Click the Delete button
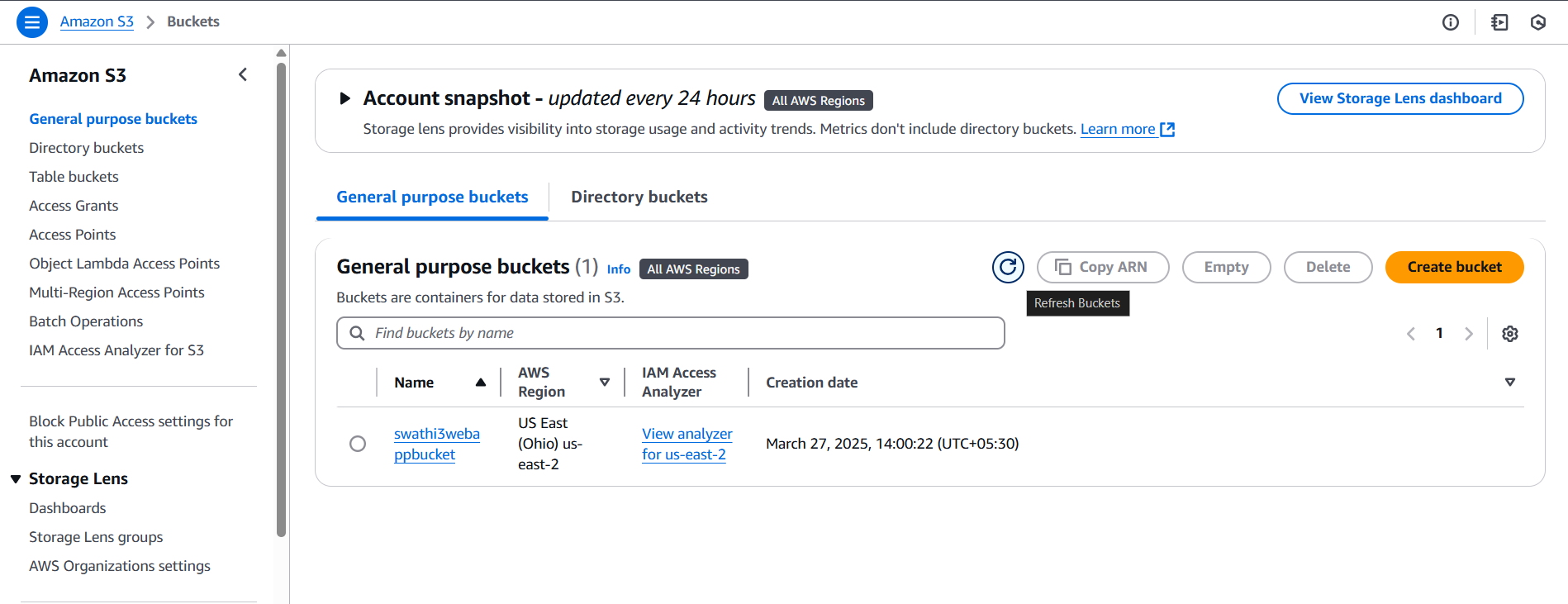1568x604 pixels. tap(1328, 267)
